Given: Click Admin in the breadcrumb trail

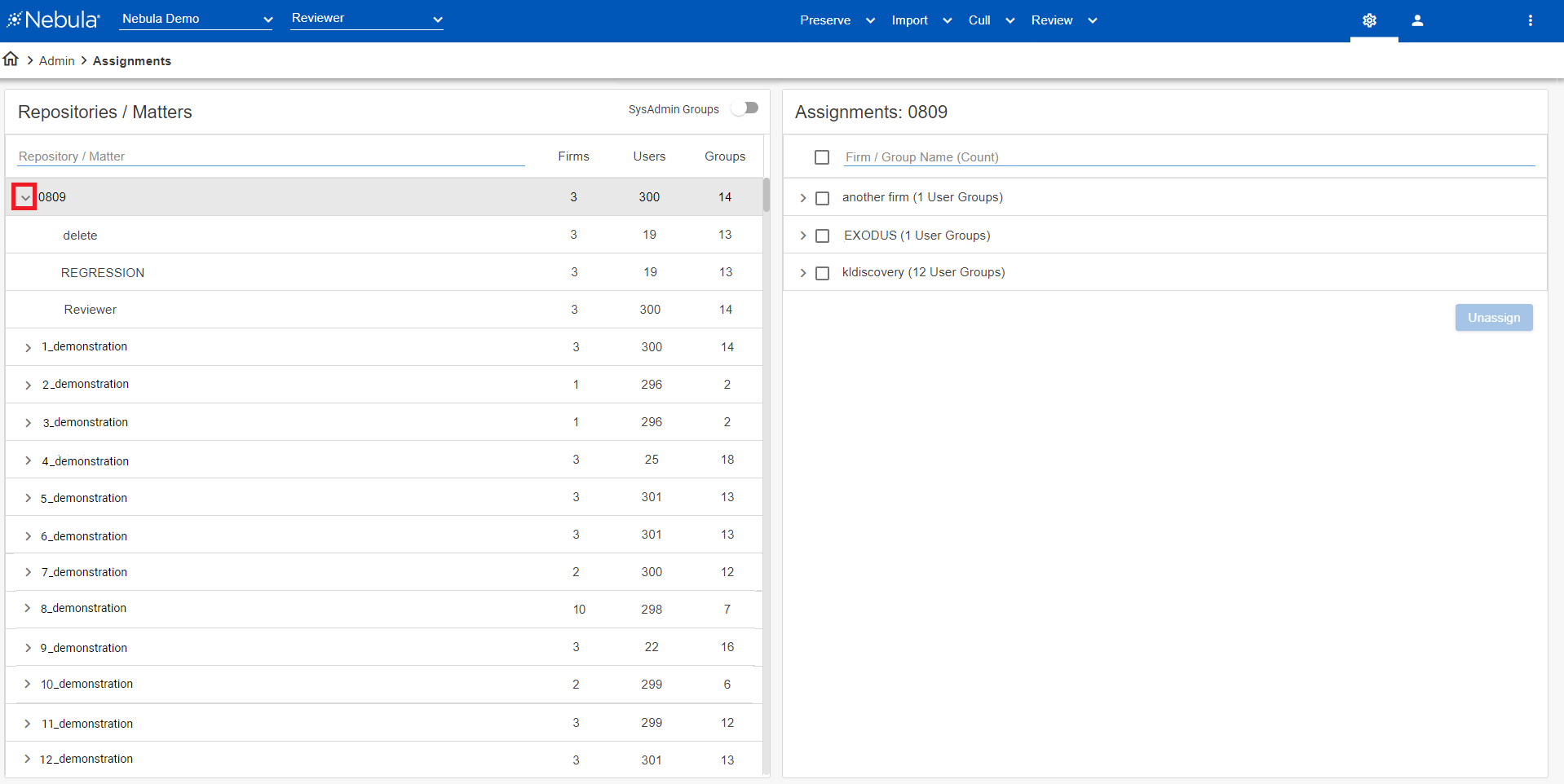Looking at the screenshot, I should (56, 60).
